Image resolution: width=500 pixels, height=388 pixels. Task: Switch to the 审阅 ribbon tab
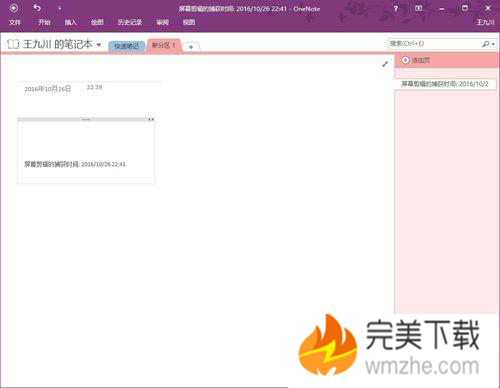point(162,22)
